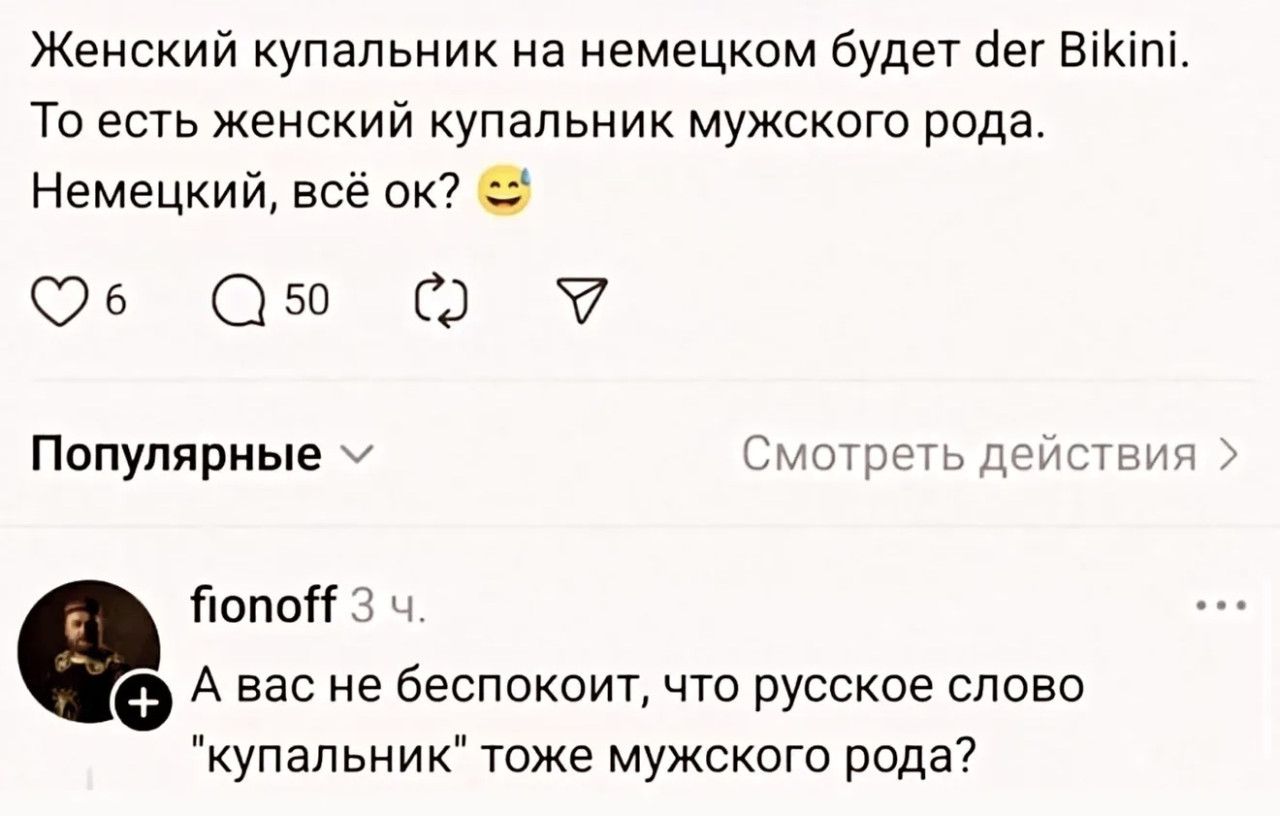Click the reply count number 50

pos(299,296)
